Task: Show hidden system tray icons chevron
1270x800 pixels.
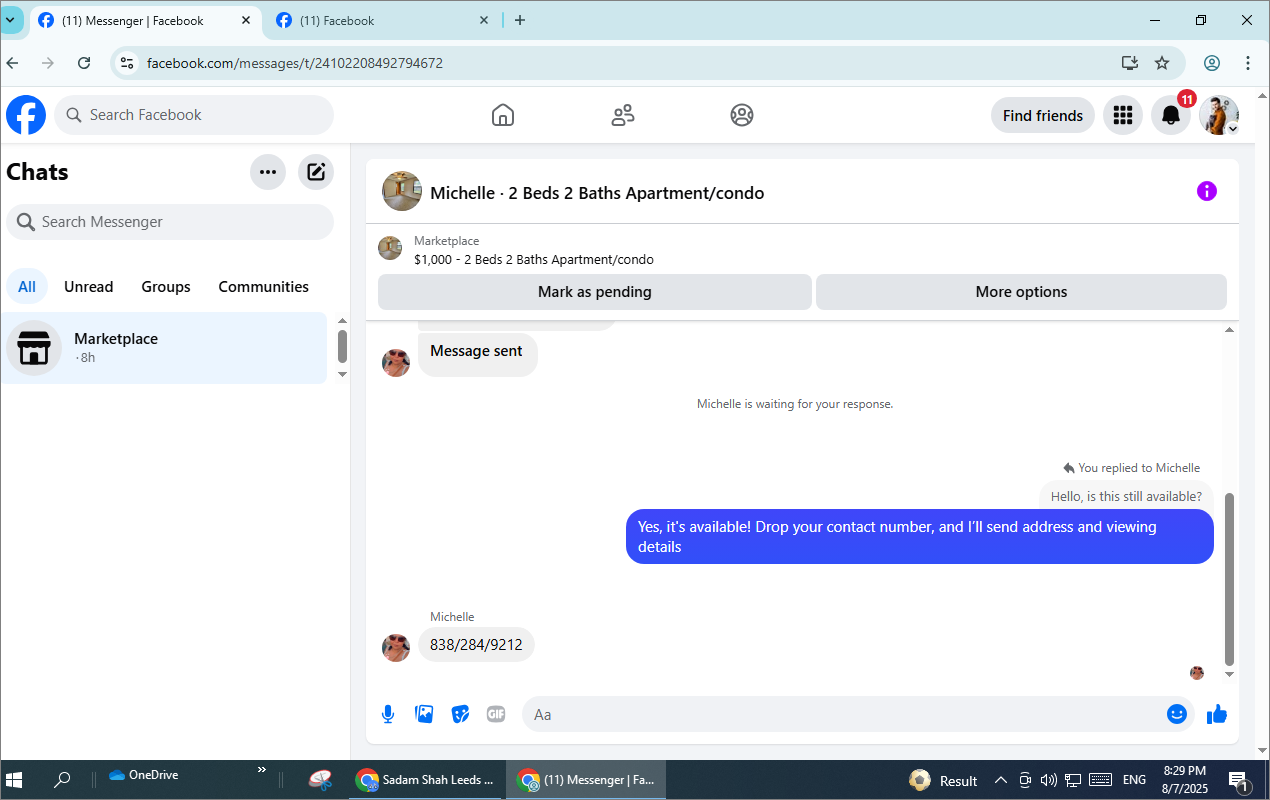Action: 1000,780
